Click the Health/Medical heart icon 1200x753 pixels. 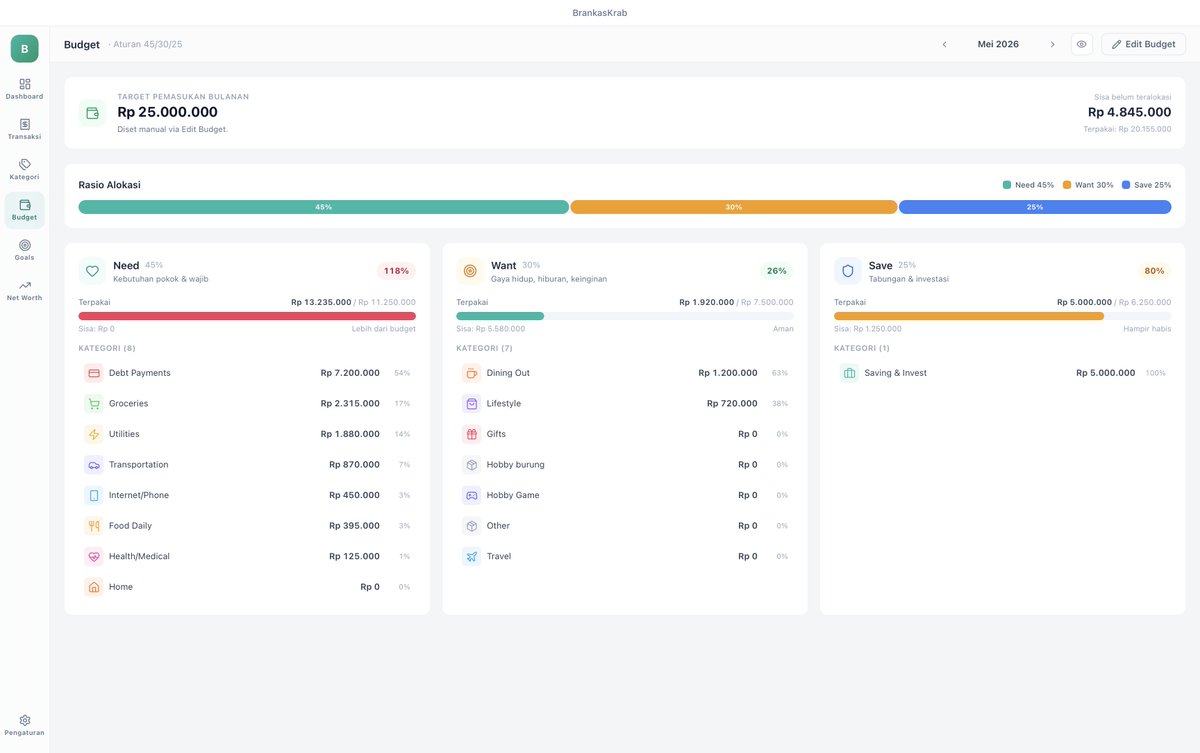point(93,556)
